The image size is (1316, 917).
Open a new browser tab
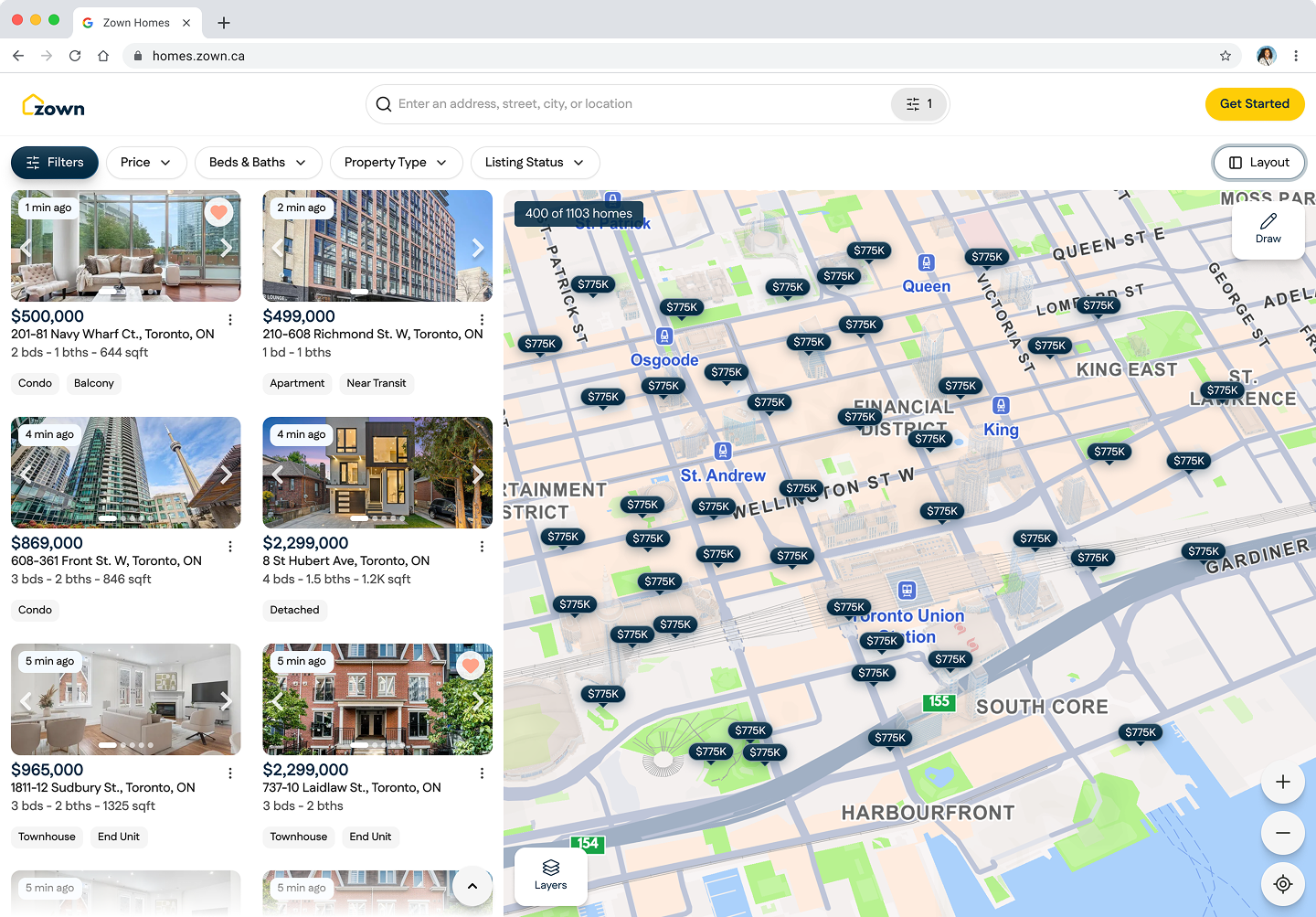(x=224, y=23)
